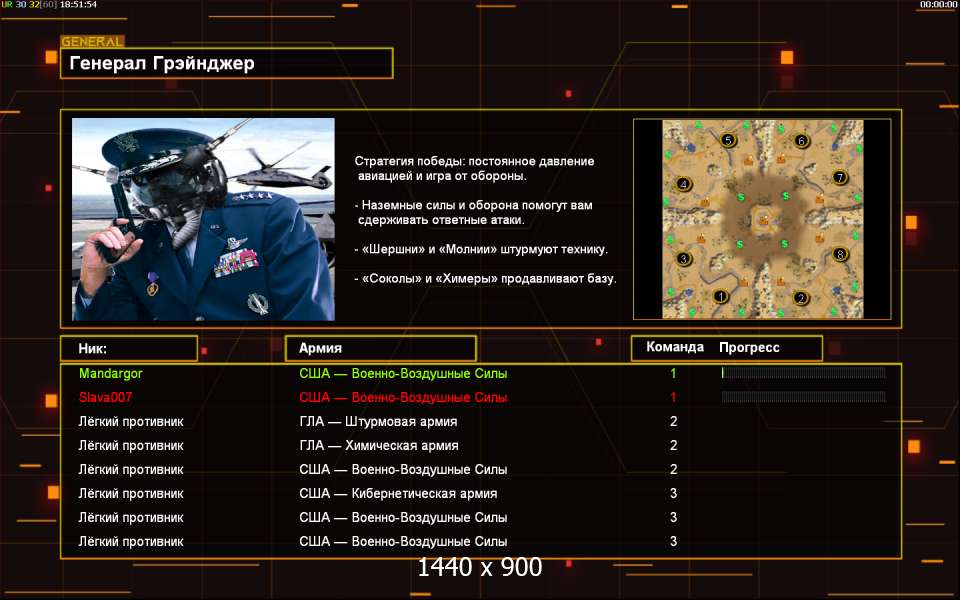Choose start position marker 4 on the map
960x600 pixels.
tap(684, 184)
